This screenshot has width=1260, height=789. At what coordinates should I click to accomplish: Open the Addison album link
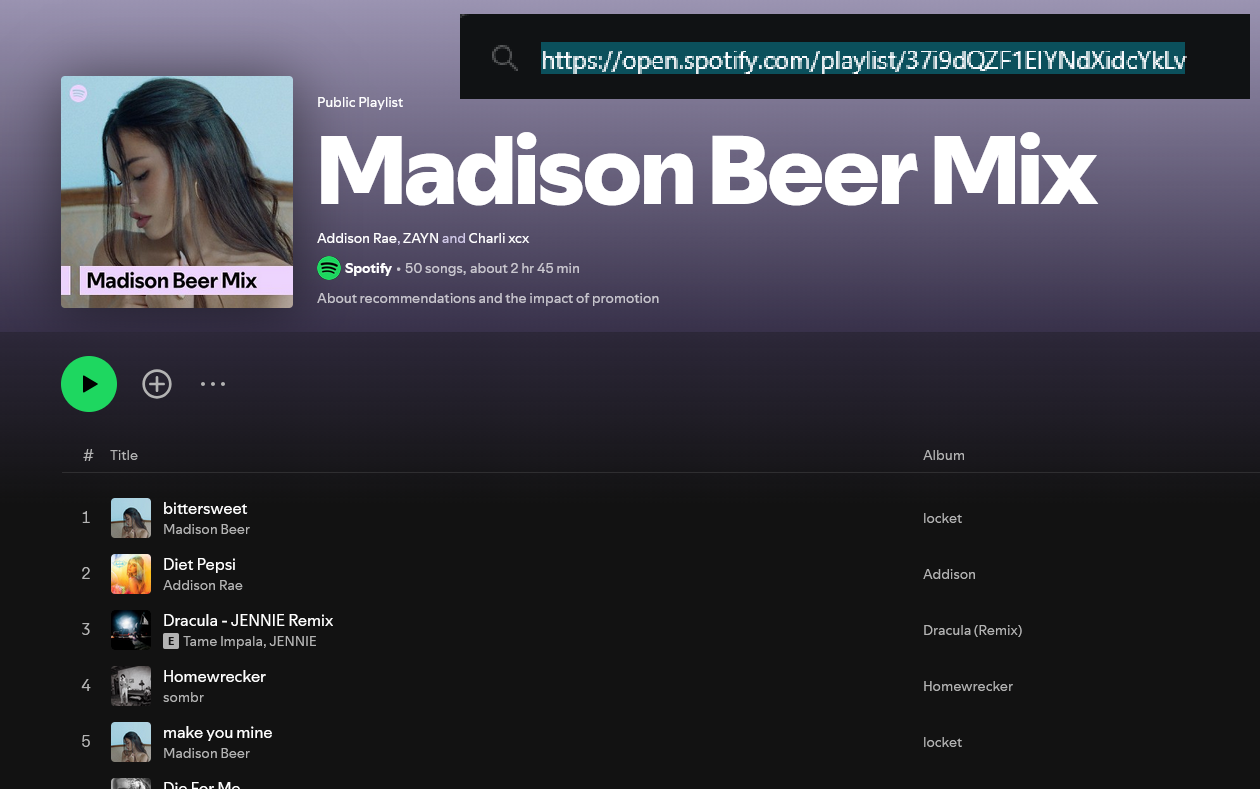949,574
